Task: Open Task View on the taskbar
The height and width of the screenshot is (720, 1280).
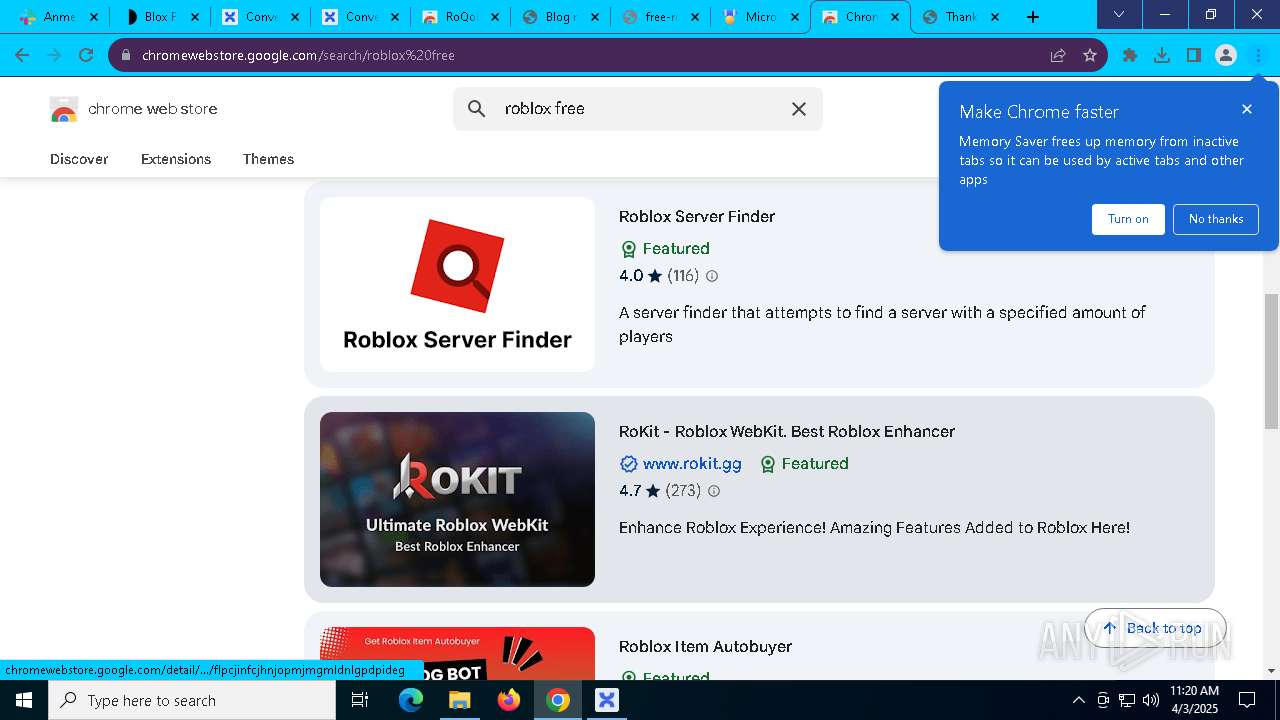Action: click(361, 700)
